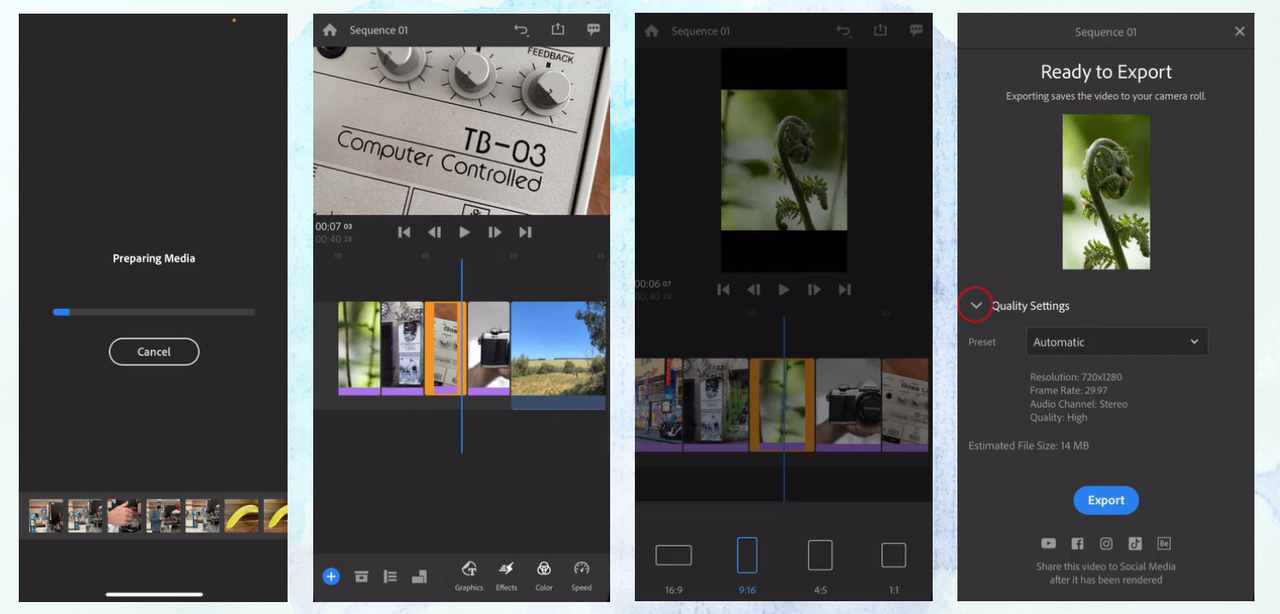
Task: Skip to start under the TB-03 preview
Action: tap(404, 232)
